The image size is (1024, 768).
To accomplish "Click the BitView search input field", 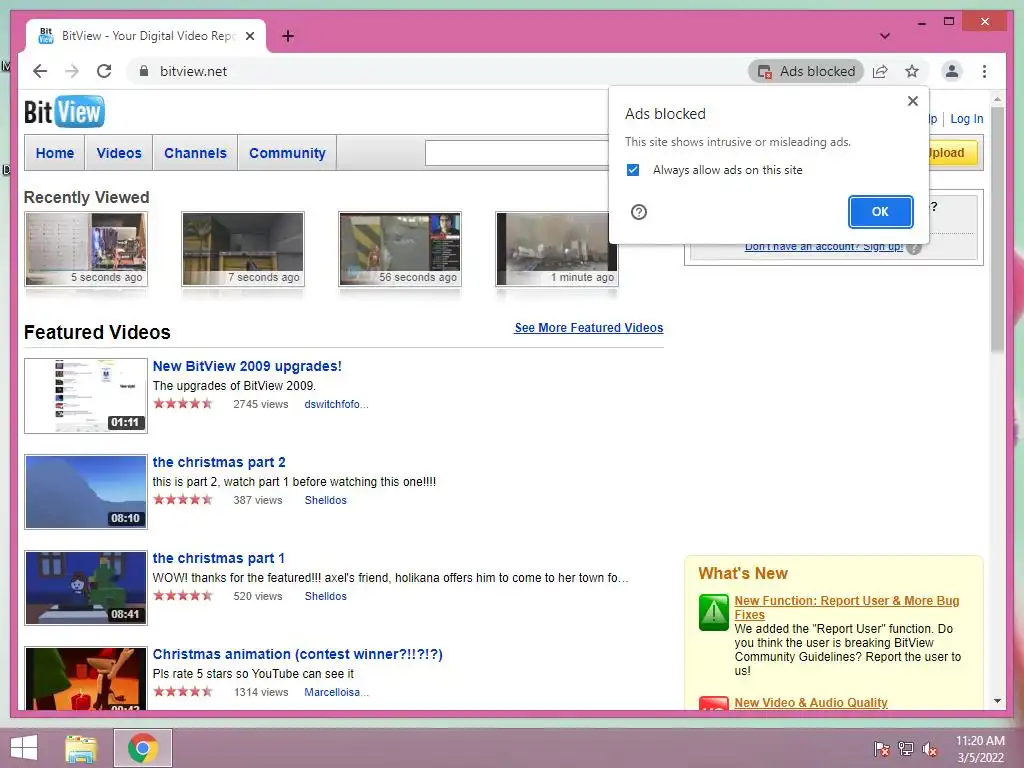I will click(x=517, y=153).
